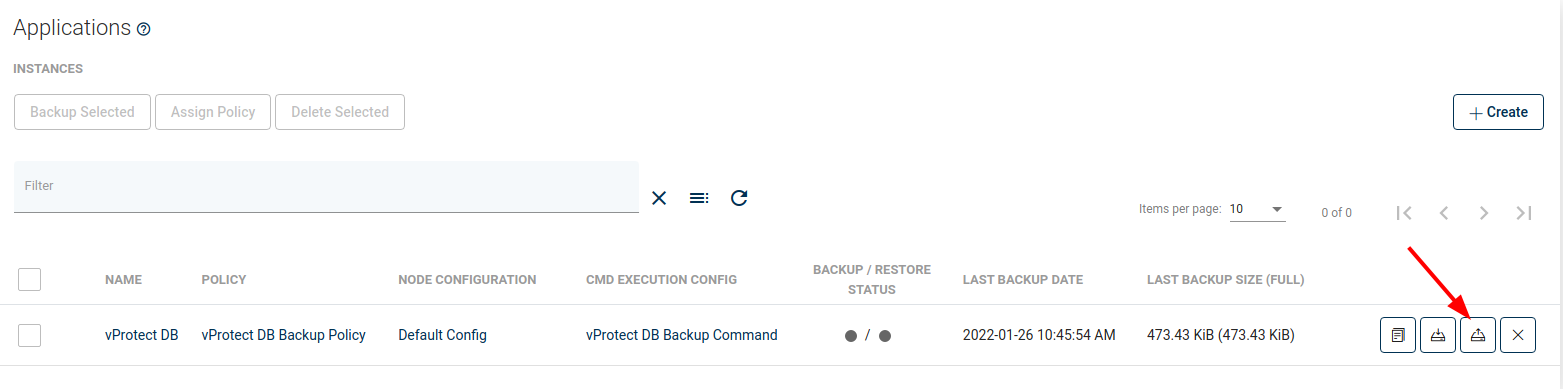The image size is (1563, 389).
Task: Focus the Filter input field
Action: 326,186
